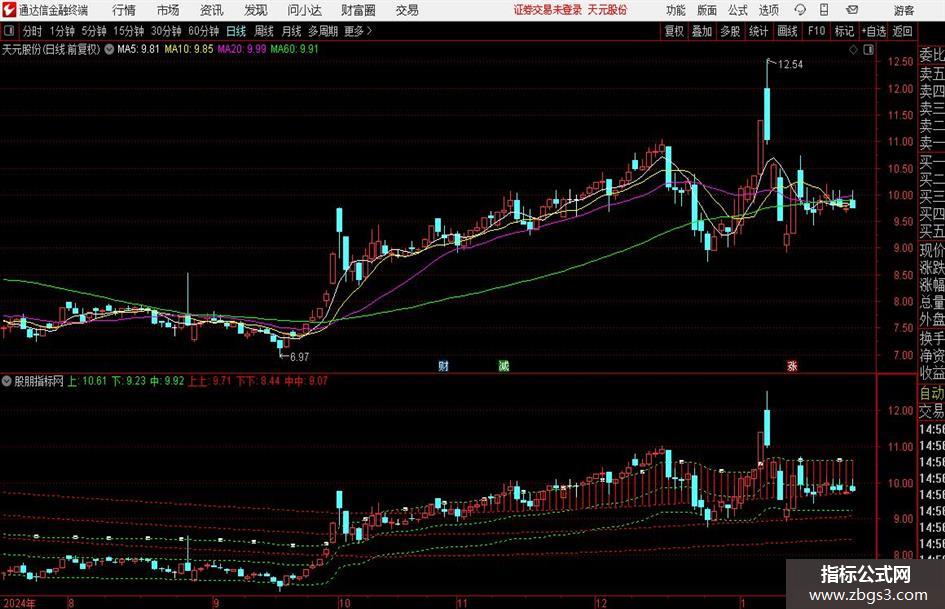Click the red 通达信 logo icon
945x609 pixels.
coord(9,10)
